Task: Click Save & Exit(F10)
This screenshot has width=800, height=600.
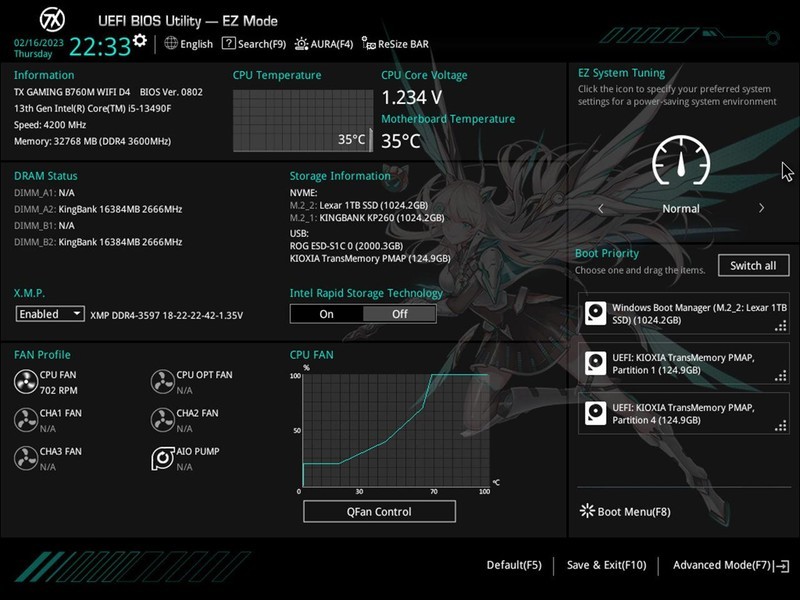Action: [607, 565]
